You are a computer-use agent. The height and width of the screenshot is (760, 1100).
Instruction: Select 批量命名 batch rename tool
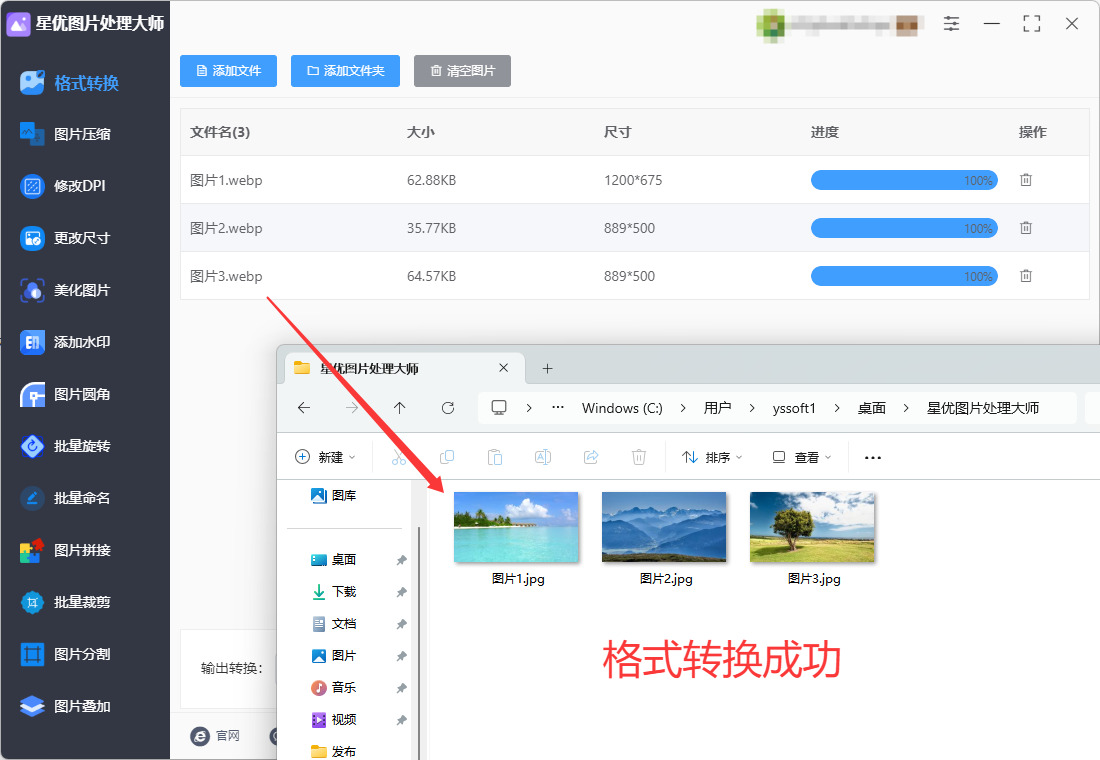pyautogui.click(x=65, y=498)
